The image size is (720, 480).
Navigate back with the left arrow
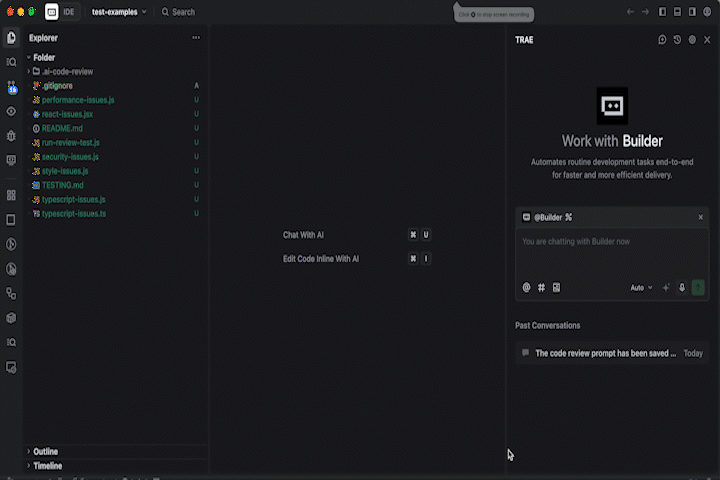pos(630,12)
